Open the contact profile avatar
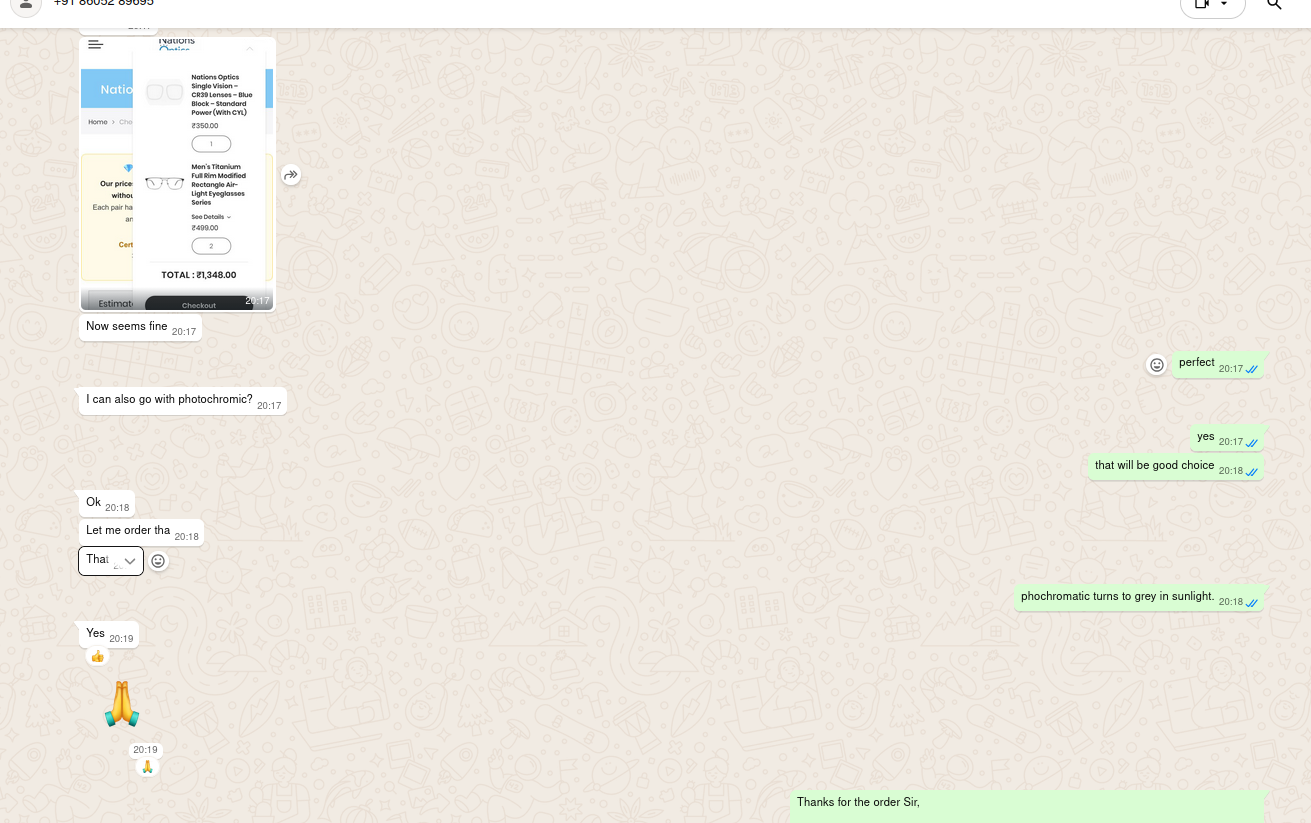 coord(26,5)
